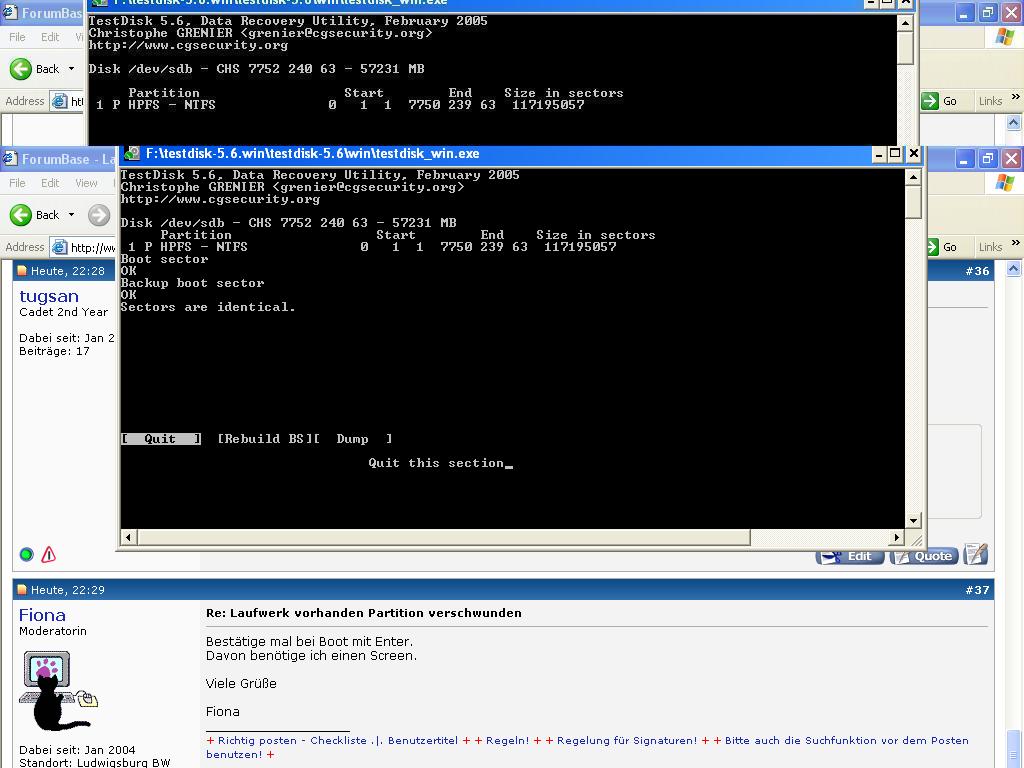
Task: Open Regelung für Signaturen! link
Action: pyautogui.click(x=627, y=741)
